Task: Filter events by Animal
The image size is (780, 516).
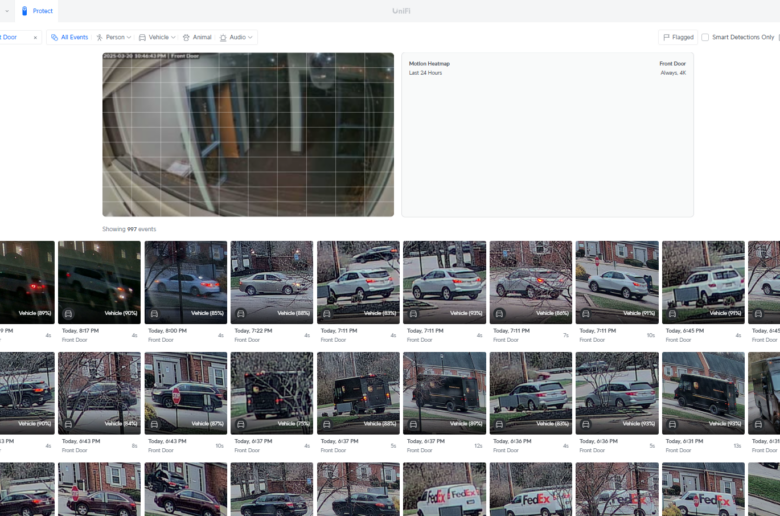Action: [197, 37]
